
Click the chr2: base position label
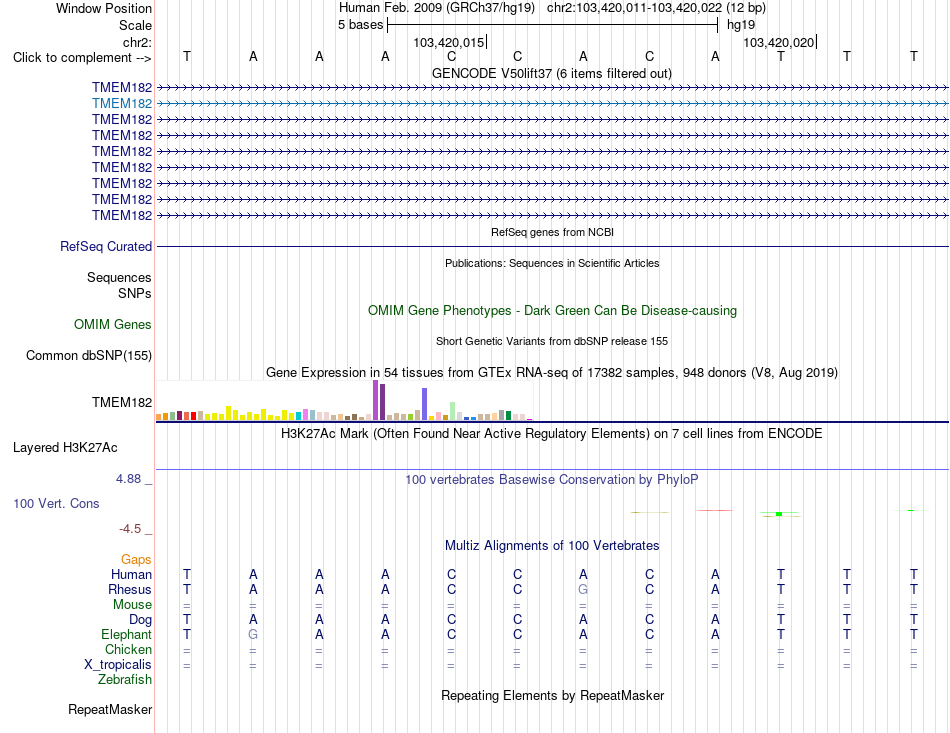click(137, 42)
